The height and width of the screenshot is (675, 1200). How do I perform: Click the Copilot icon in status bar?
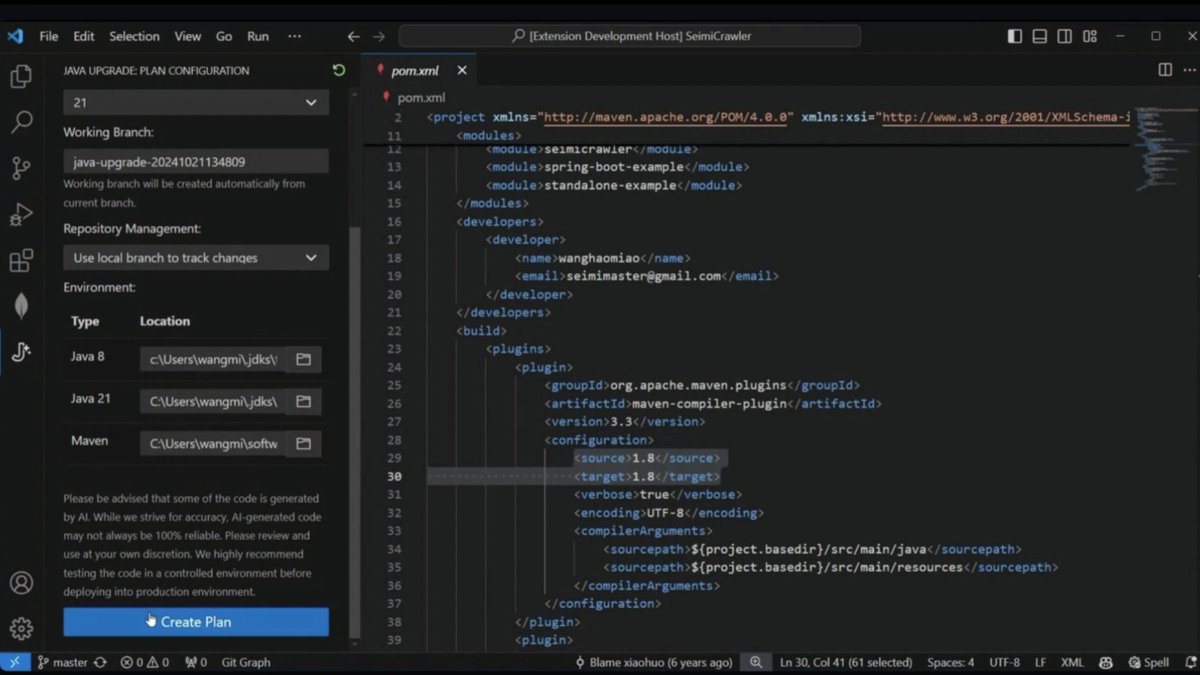pyautogui.click(x=1105, y=662)
